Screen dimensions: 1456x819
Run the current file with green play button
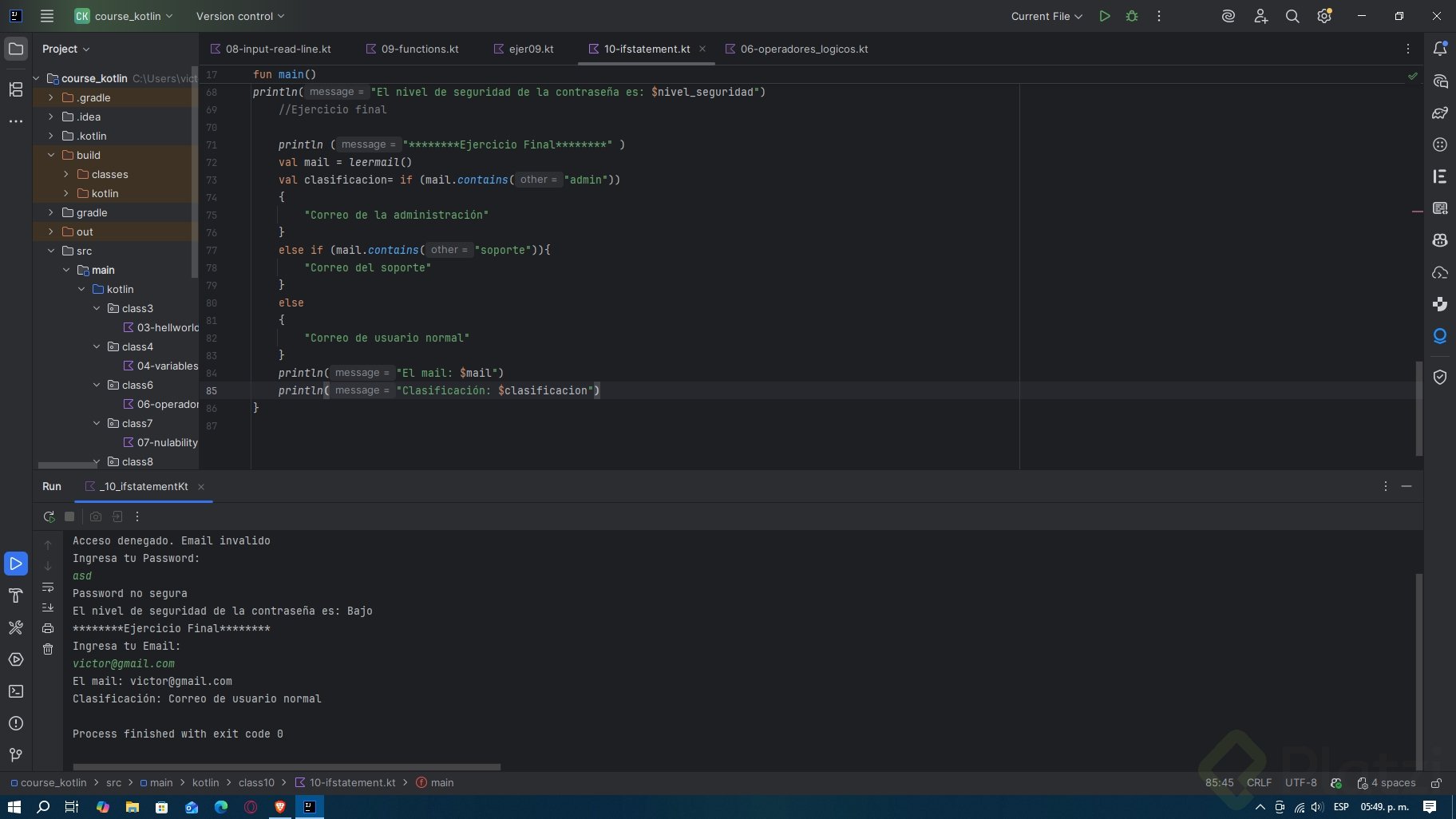click(1105, 16)
